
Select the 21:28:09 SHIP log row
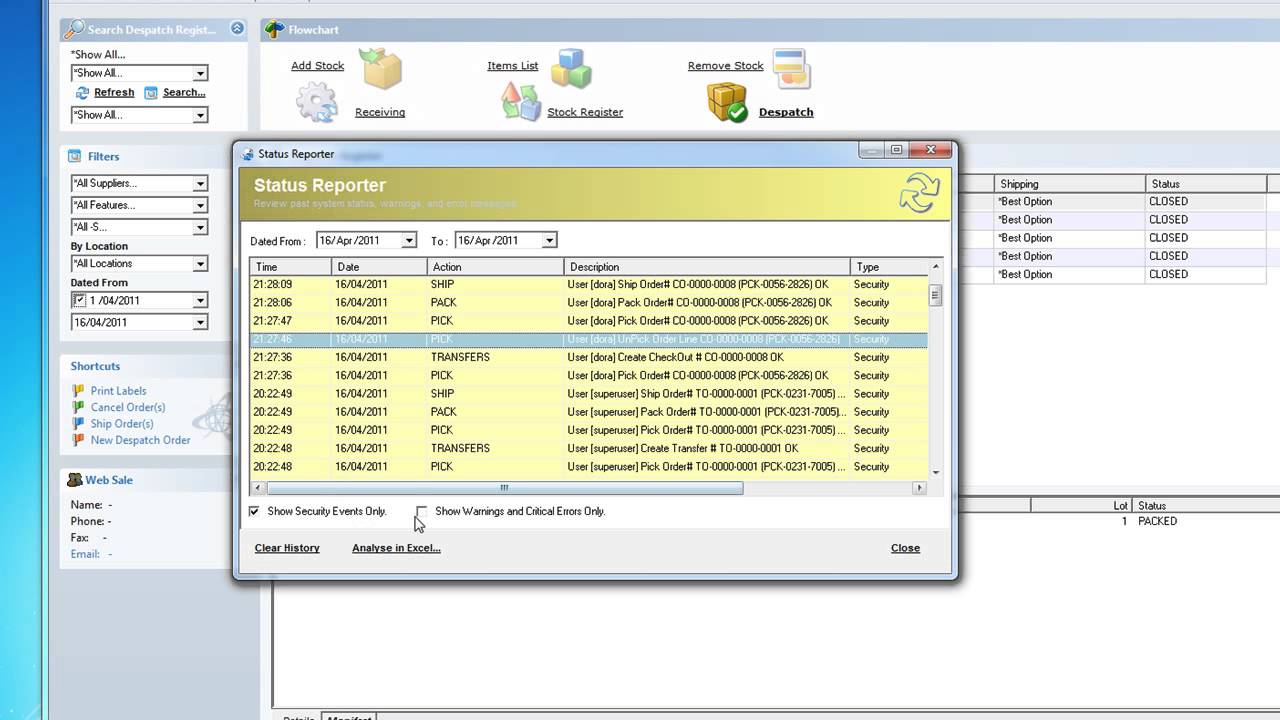click(589, 284)
